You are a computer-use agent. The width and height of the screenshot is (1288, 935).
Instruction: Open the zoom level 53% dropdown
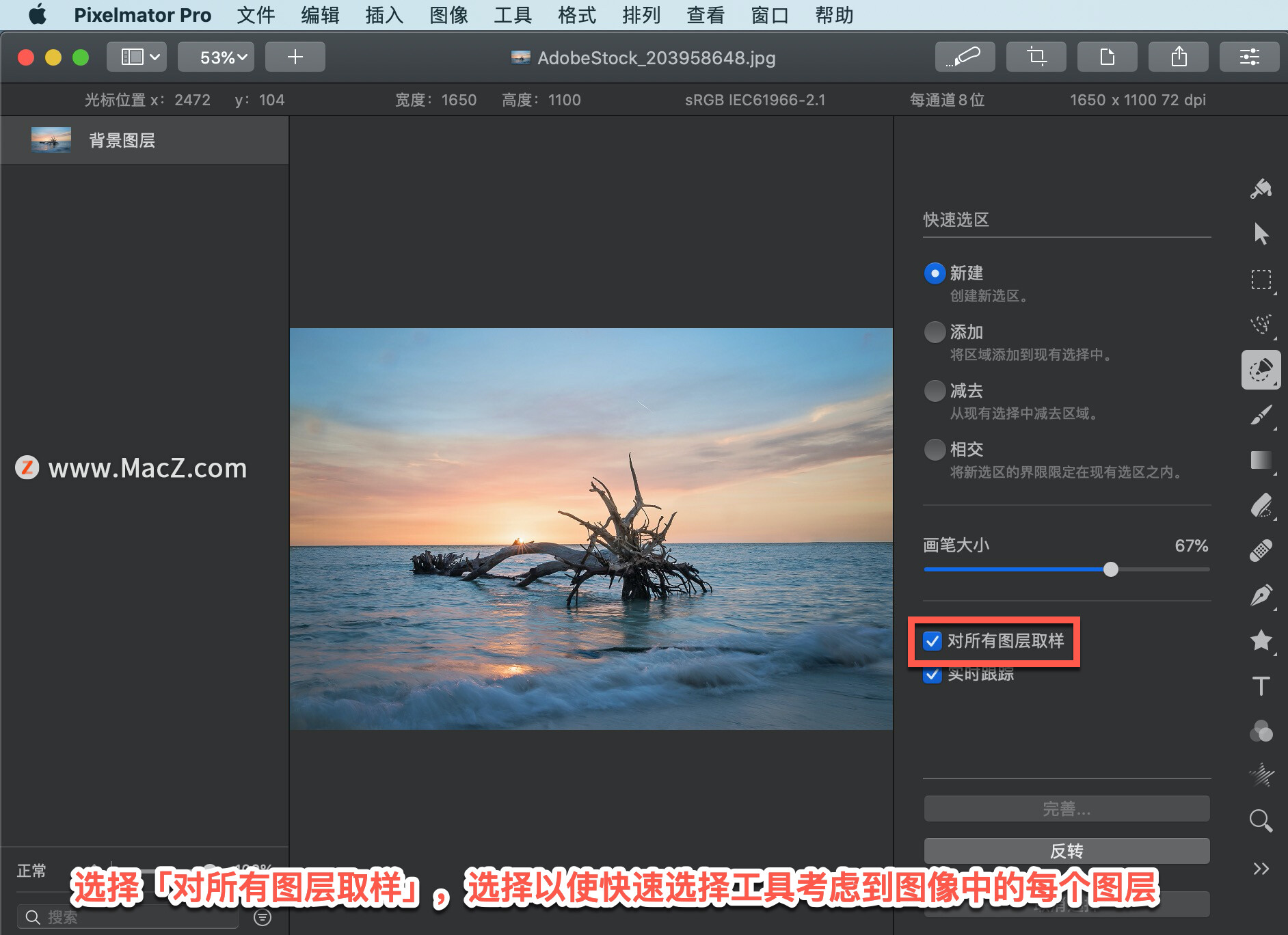[x=215, y=57]
